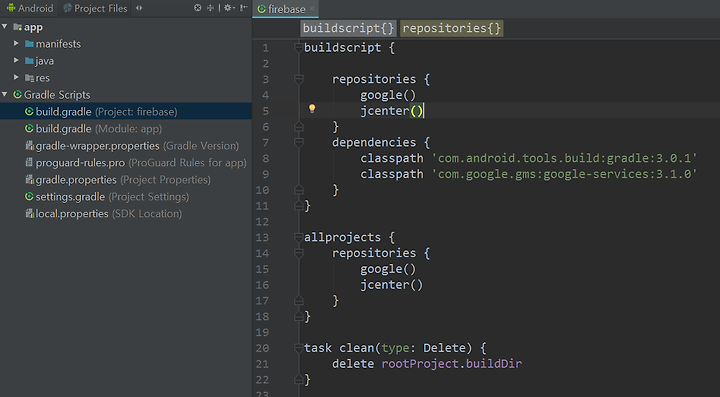Screen dimensions: 720x397
Task: Click the hide project panel icon
Action: coord(243,8)
